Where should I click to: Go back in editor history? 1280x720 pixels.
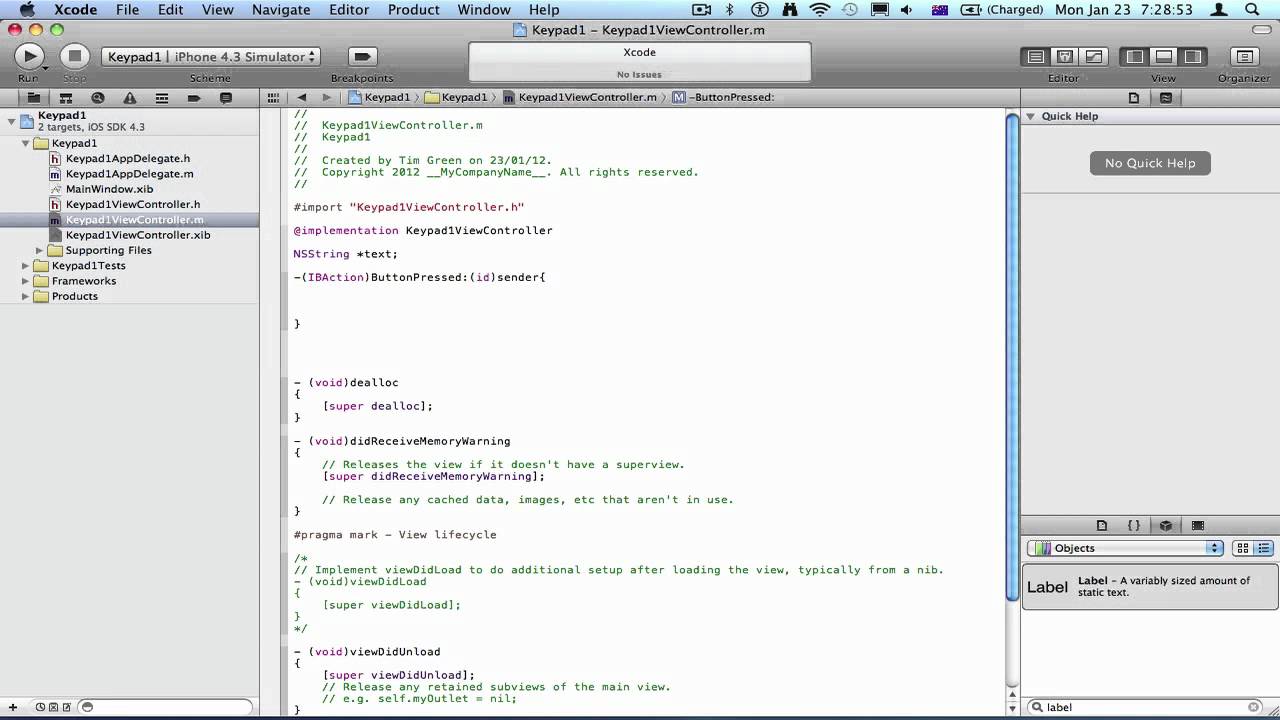click(x=302, y=97)
